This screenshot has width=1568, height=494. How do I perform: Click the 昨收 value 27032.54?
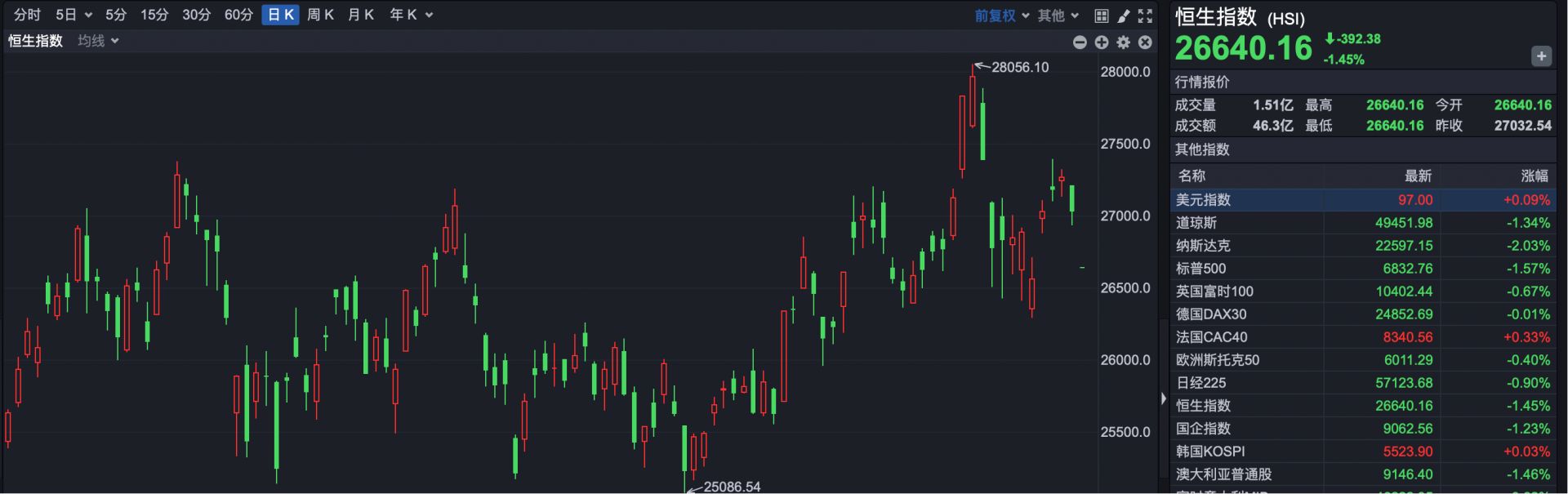1522,126
